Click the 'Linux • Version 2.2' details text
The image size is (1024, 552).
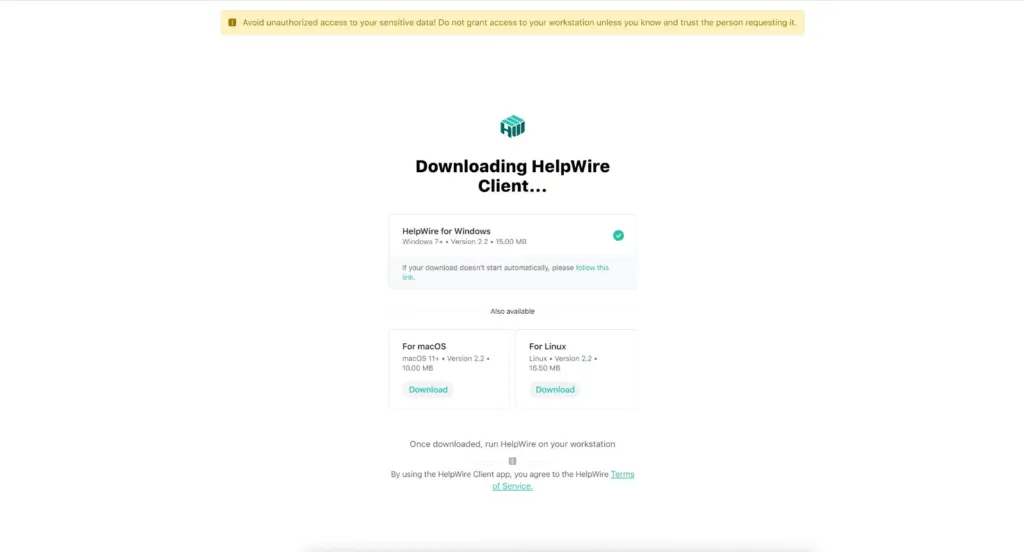pos(562,363)
